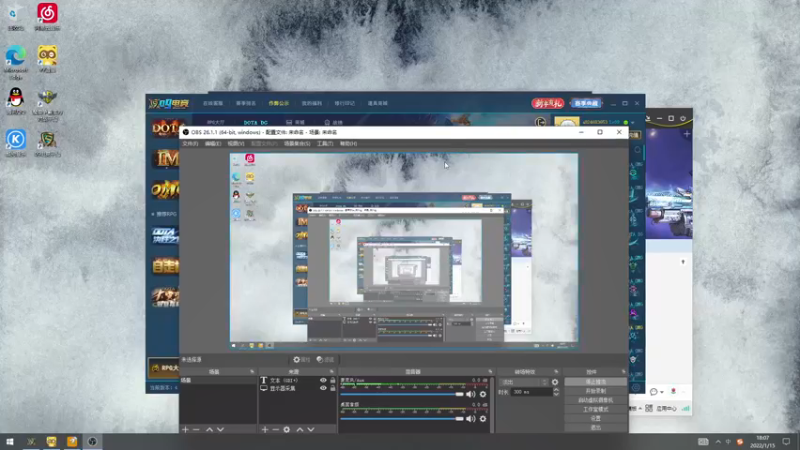
Task: Increase the transition duration value
Action: [556, 390]
